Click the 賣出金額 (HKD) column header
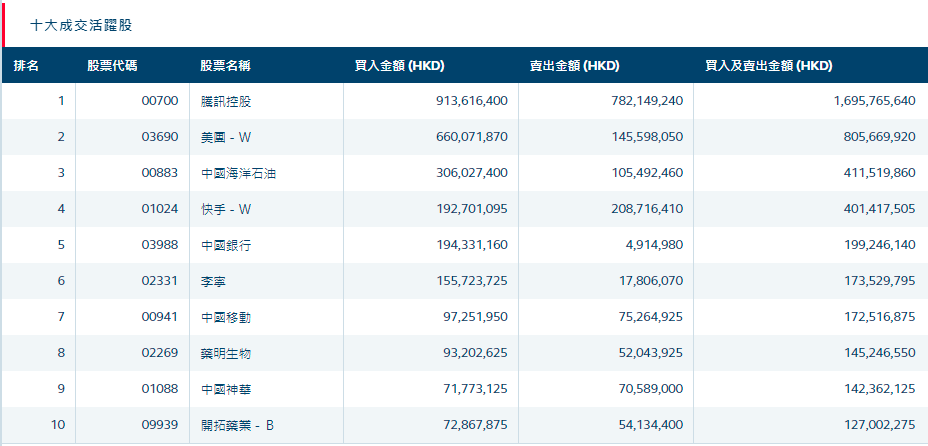 [575, 66]
